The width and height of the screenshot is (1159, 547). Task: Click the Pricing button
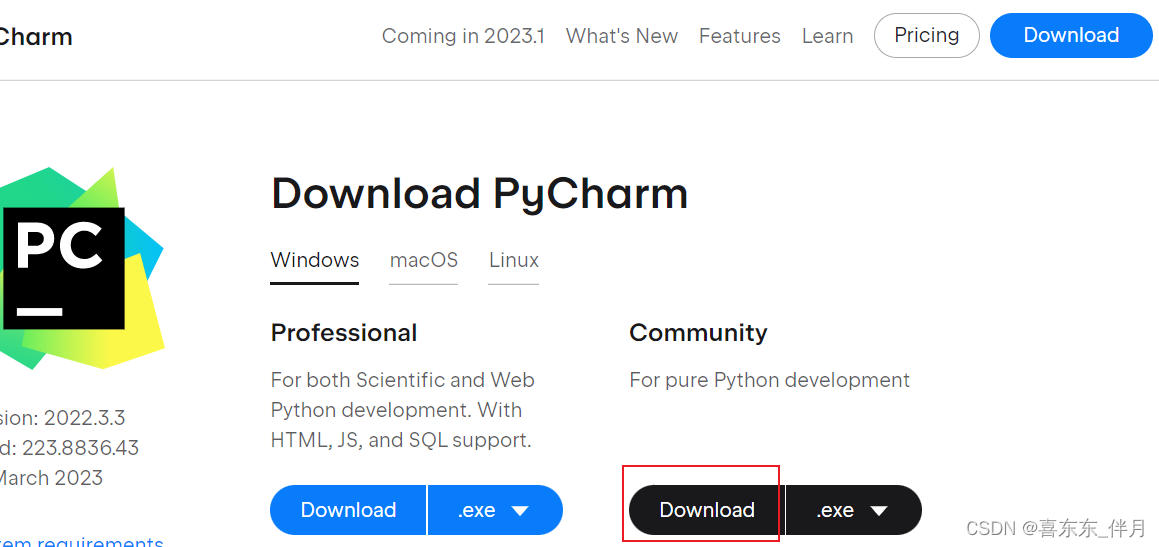pos(927,35)
